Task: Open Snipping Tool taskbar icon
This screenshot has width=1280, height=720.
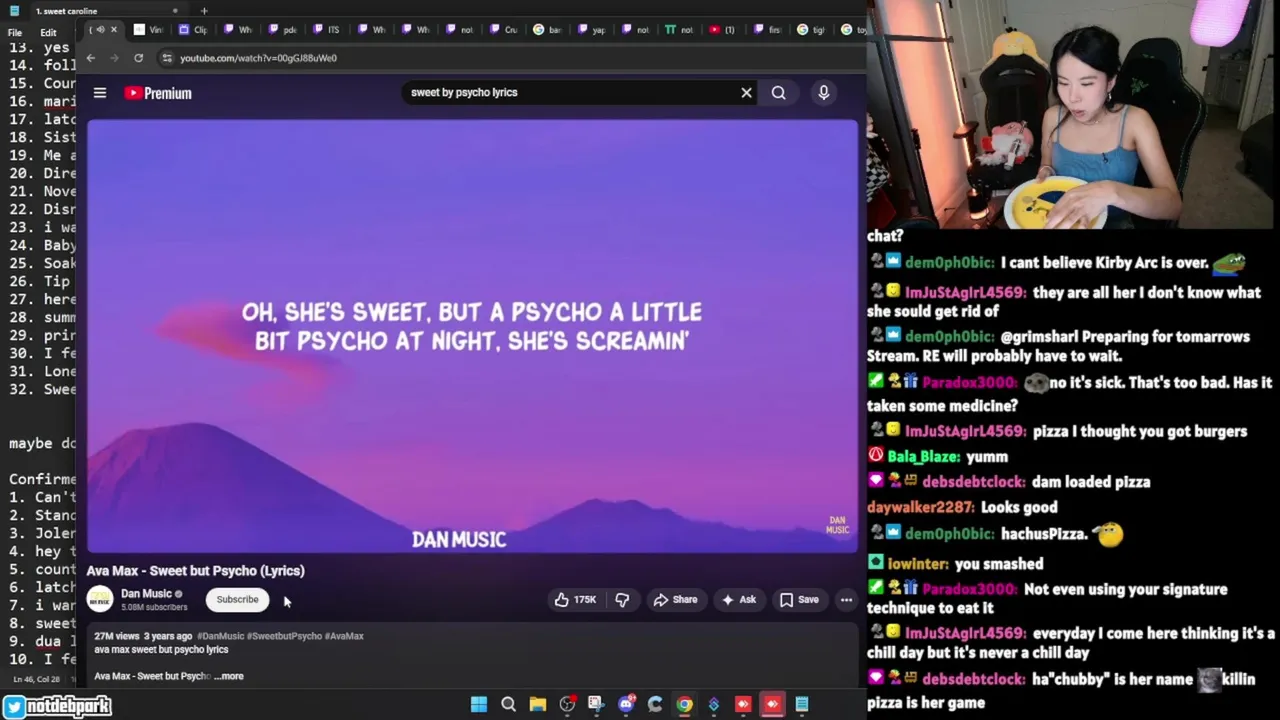Action: (596, 704)
